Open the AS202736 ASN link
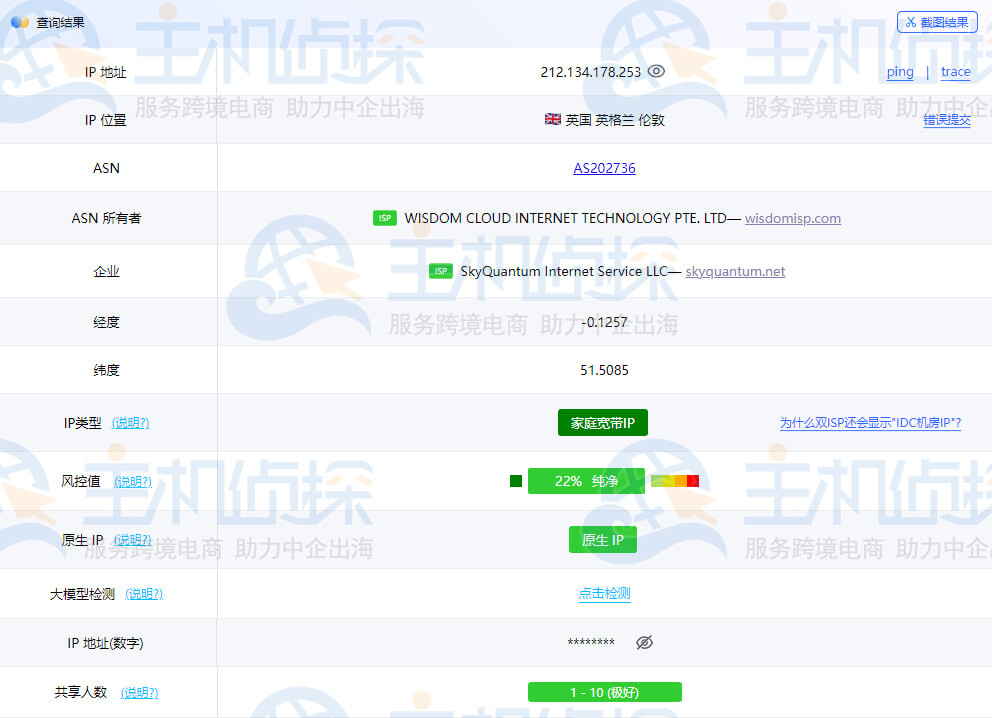 (604, 168)
